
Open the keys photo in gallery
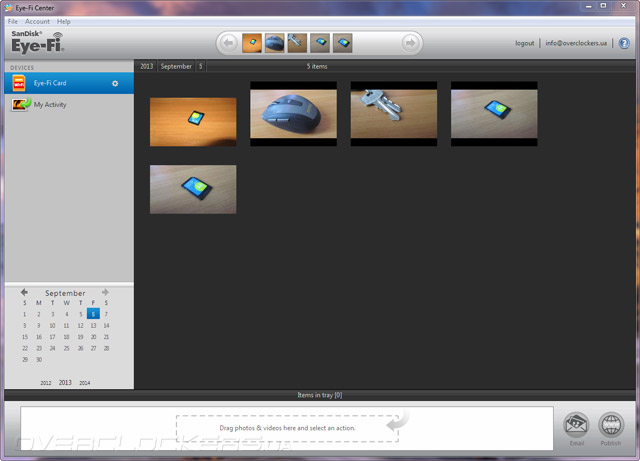pos(394,114)
